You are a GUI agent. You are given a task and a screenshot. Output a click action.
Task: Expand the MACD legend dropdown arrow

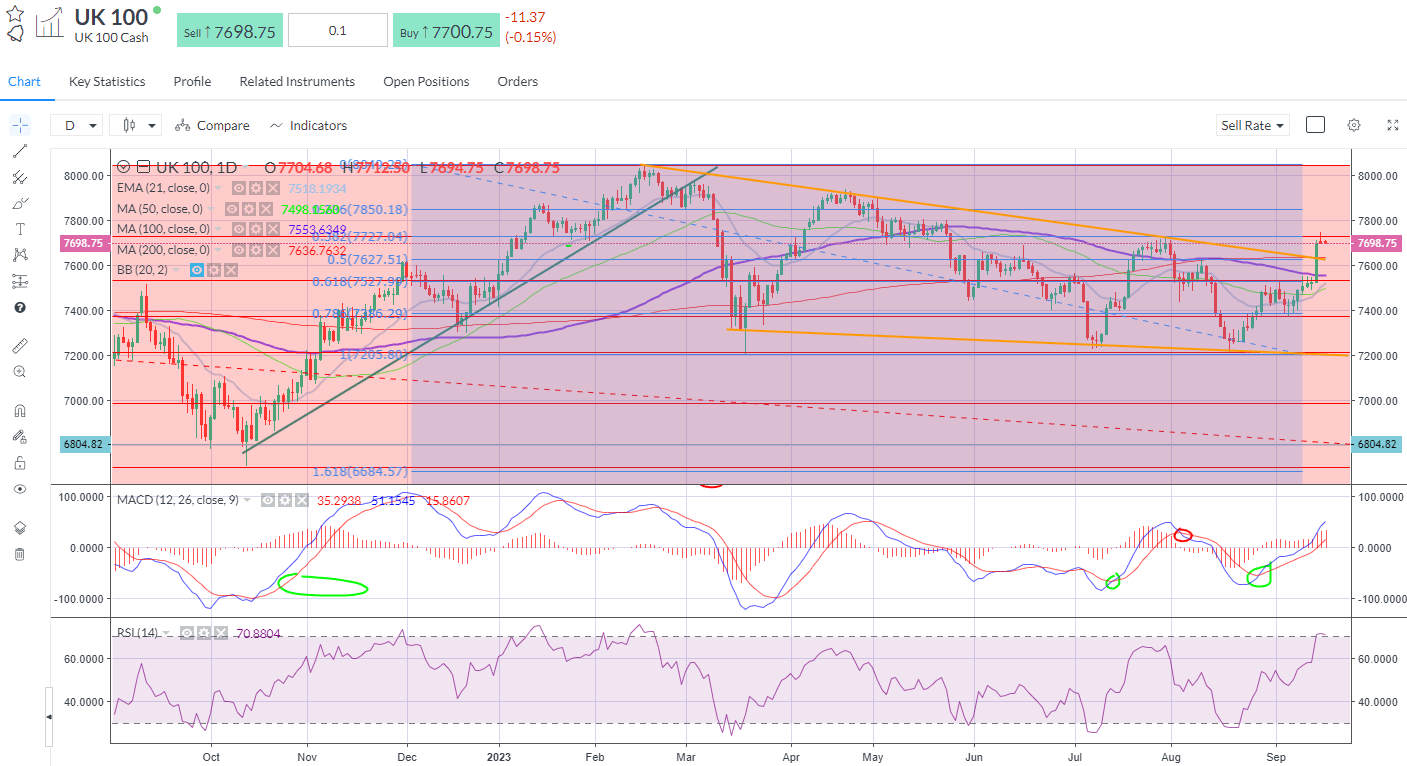(247, 500)
